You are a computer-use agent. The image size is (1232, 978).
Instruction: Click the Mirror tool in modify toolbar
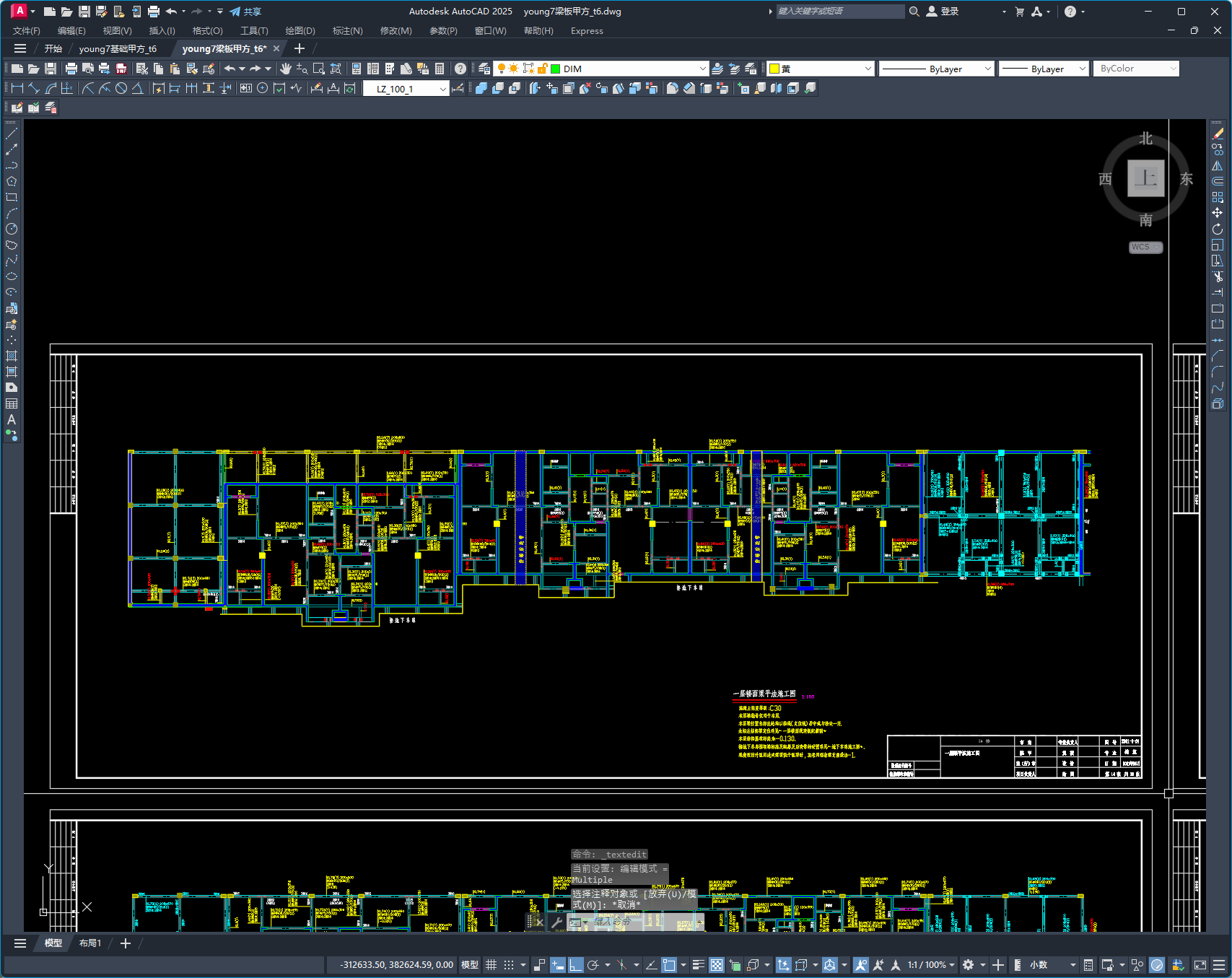tap(1218, 165)
